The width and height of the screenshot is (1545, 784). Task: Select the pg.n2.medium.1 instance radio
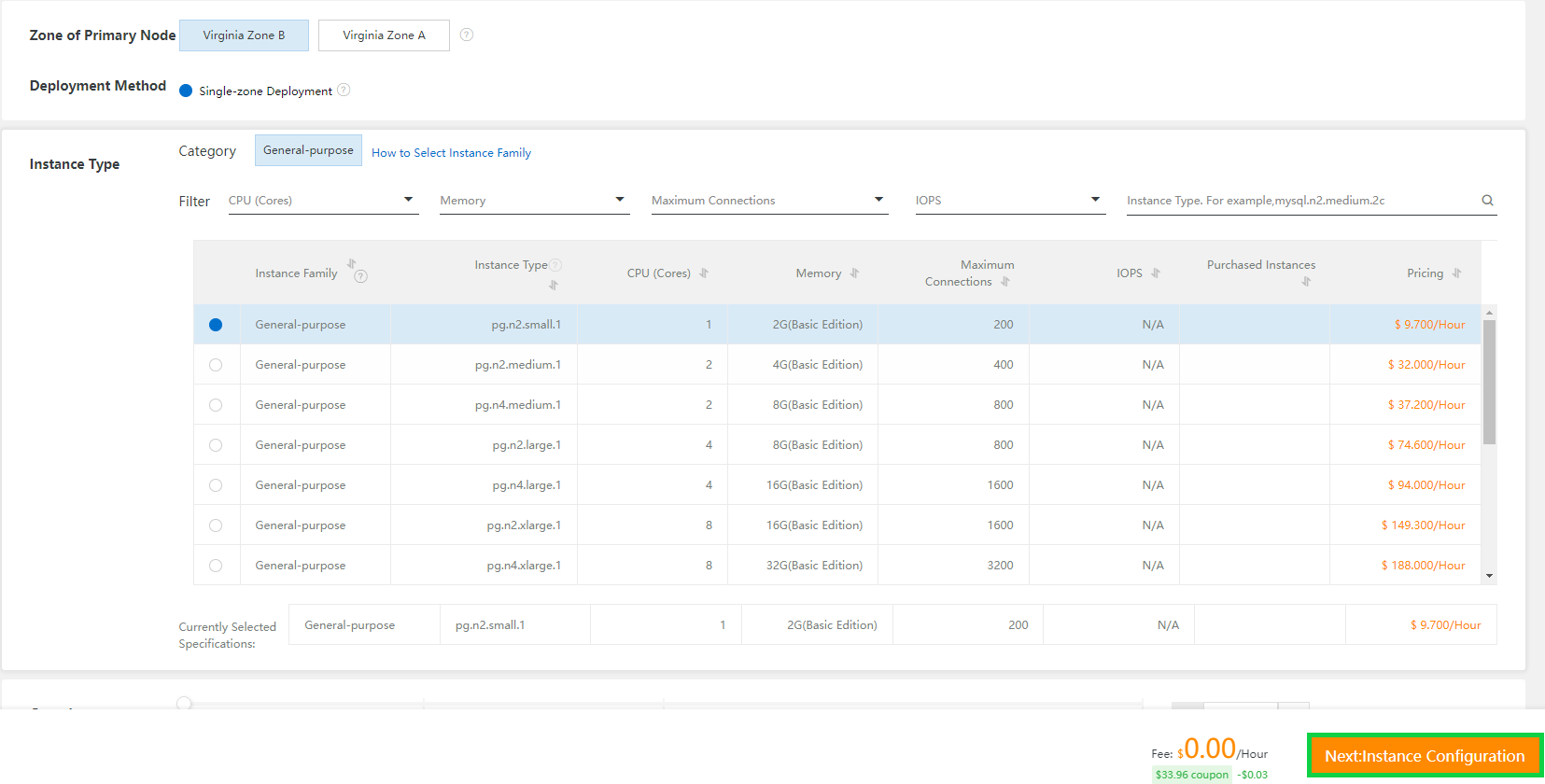click(x=216, y=365)
